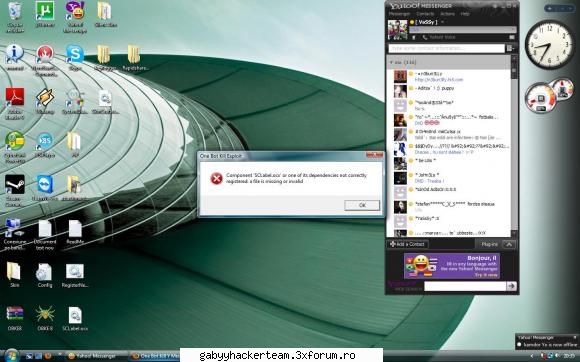Click Firefox quick launch taskbar icon
The width and height of the screenshot is (580, 362).
(47, 356)
